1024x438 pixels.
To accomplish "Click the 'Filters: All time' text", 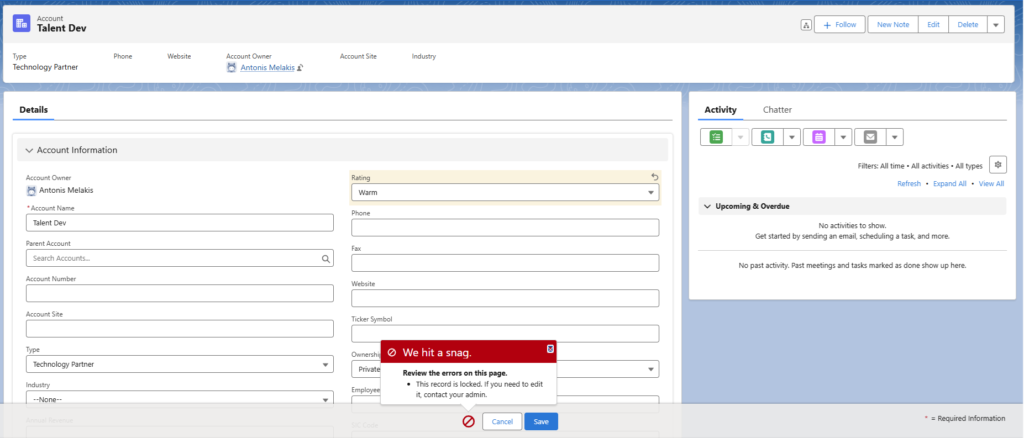I will [x=881, y=166].
